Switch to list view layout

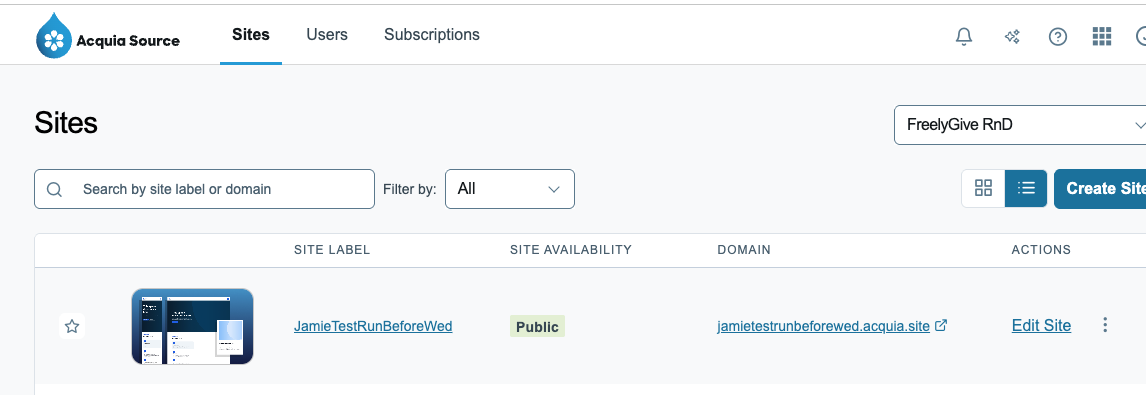[1026, 189]
